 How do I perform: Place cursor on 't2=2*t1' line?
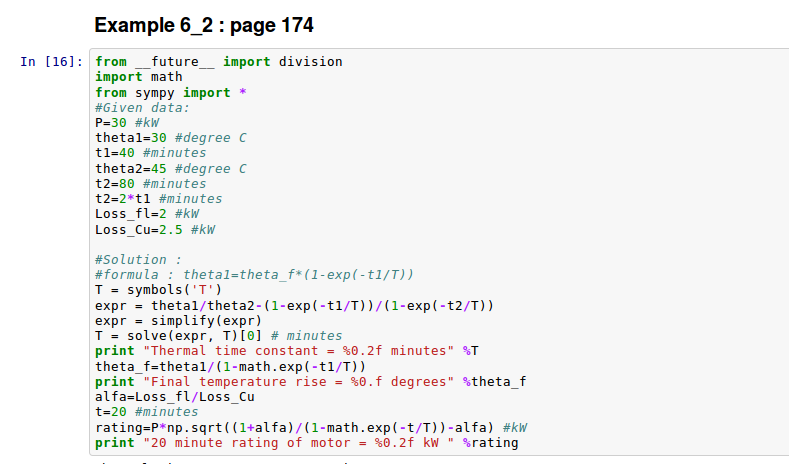click(x=158, y=199)
